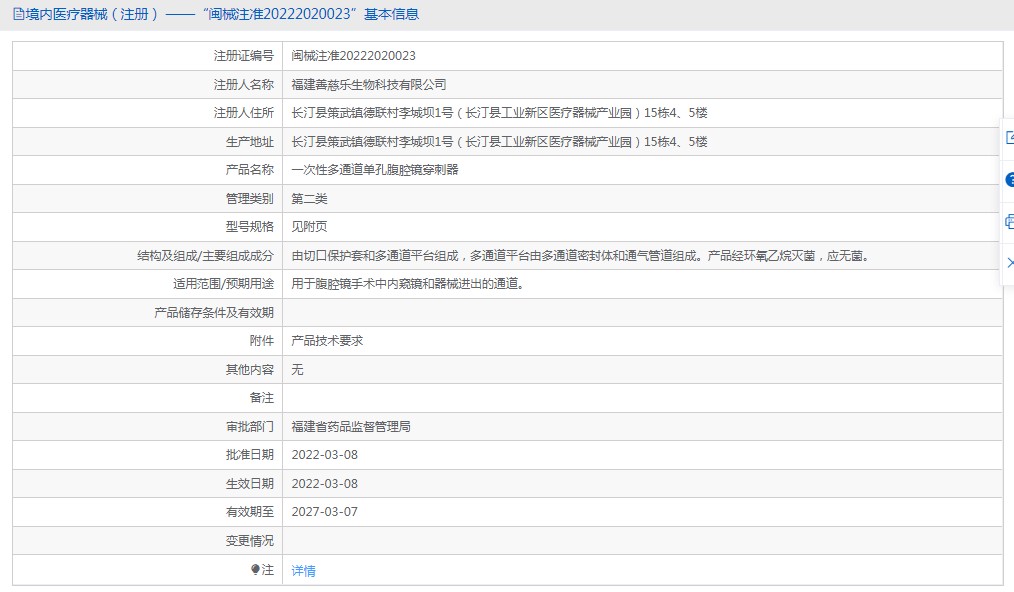Open the 详情 link in the note row
The height and width of the screenshot is (592, 1014).
tap(303, 571)
